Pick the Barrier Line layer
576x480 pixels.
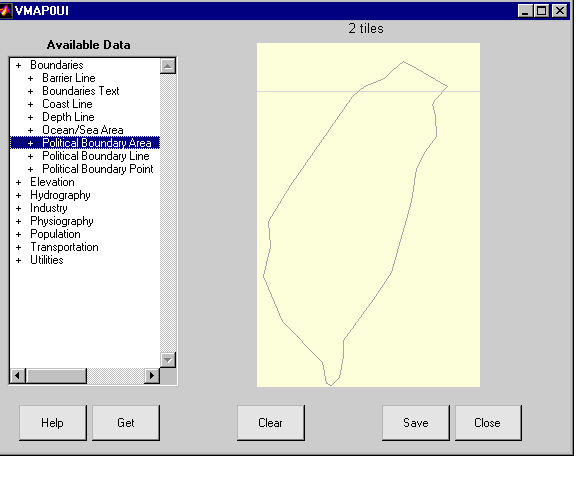[x=69, y=78]
